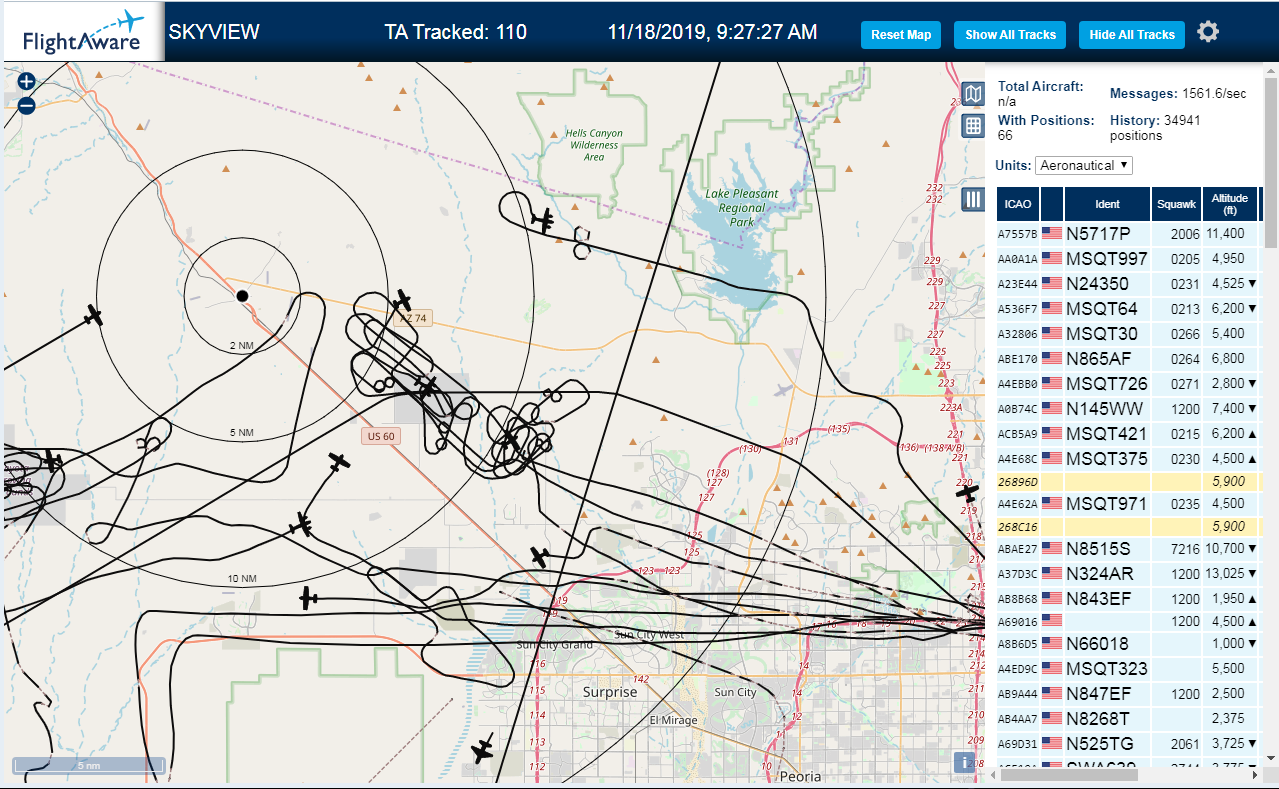Click receiver site black dot marker
Viewport: 1279px width, 789px height.
pos(242,295)
